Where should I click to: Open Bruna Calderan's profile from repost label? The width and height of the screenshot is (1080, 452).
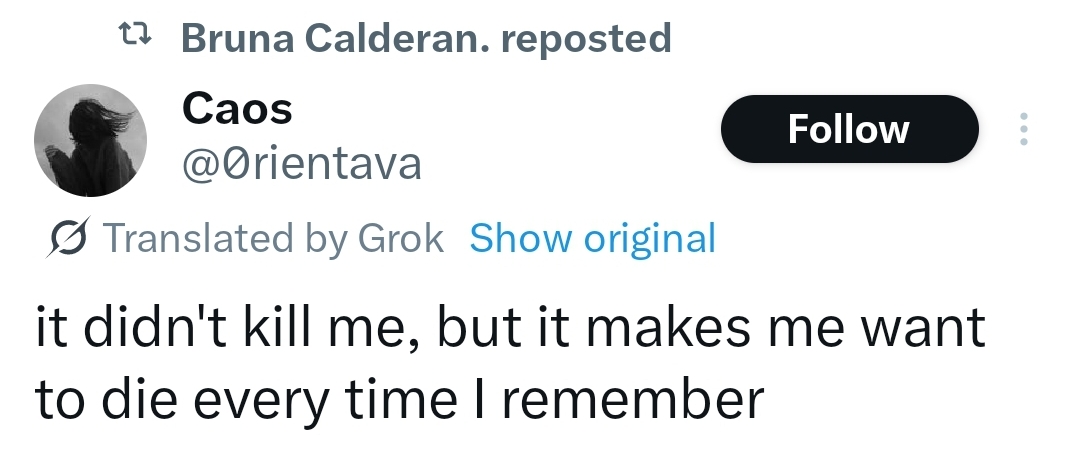pos(335,39)
